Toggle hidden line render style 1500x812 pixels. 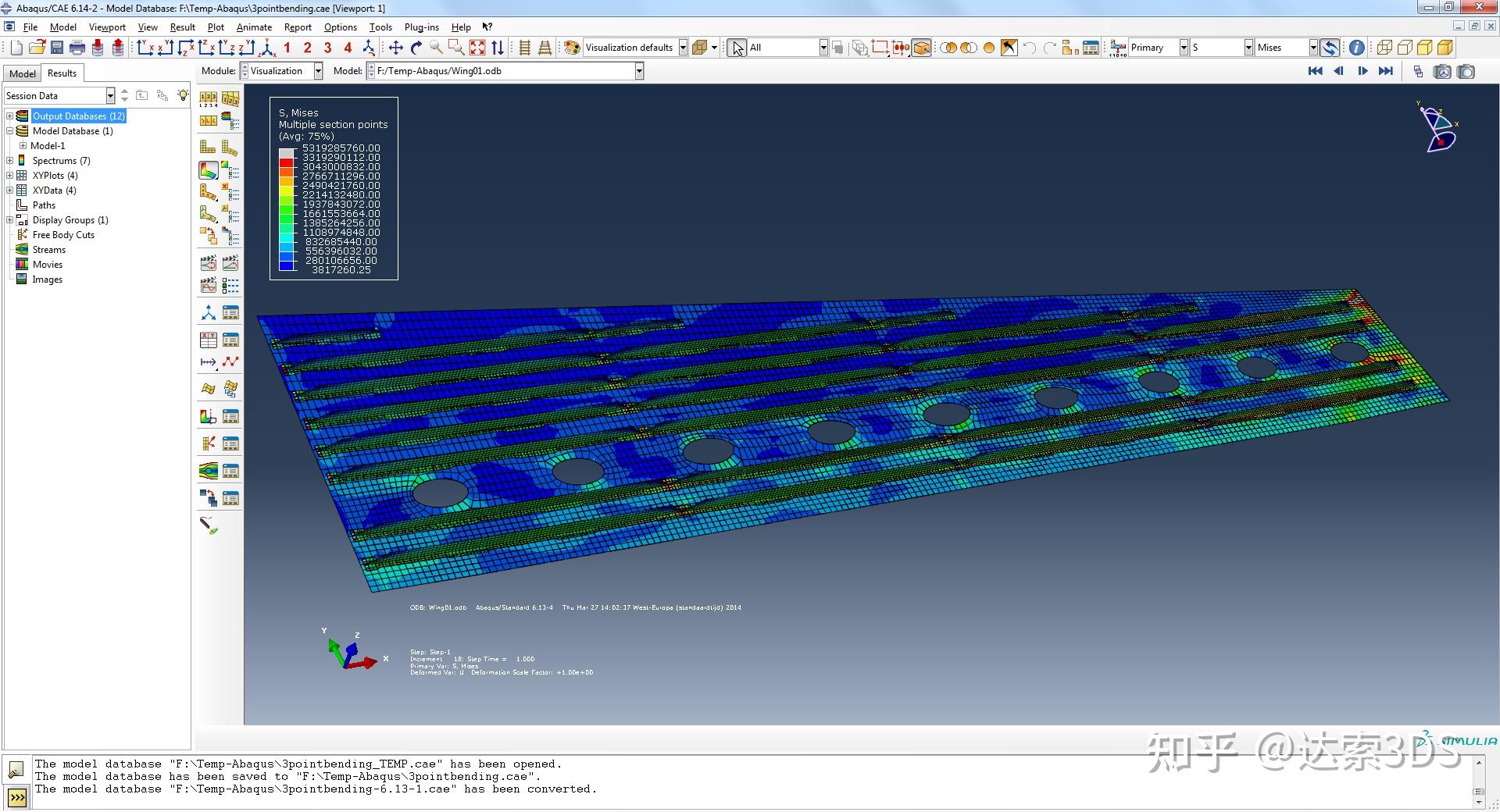pos(1405,47)
